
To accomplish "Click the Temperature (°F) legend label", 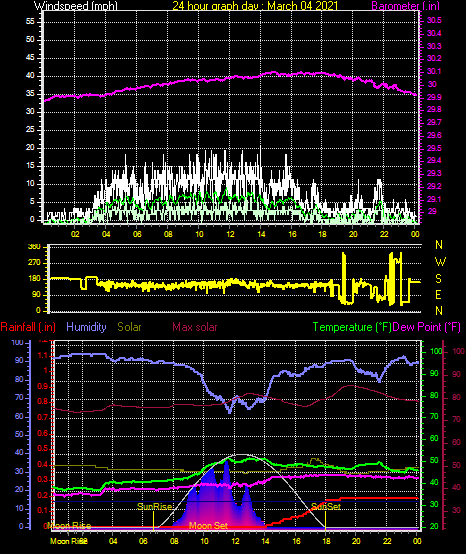I will [352, 327].
